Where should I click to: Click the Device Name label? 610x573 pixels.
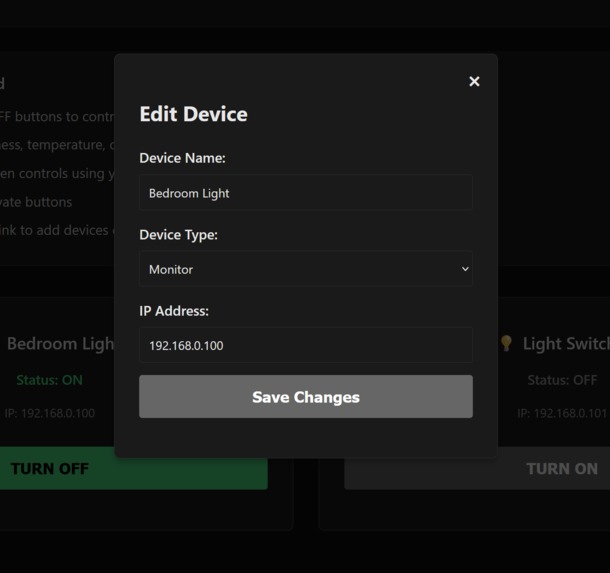(182, 158)
